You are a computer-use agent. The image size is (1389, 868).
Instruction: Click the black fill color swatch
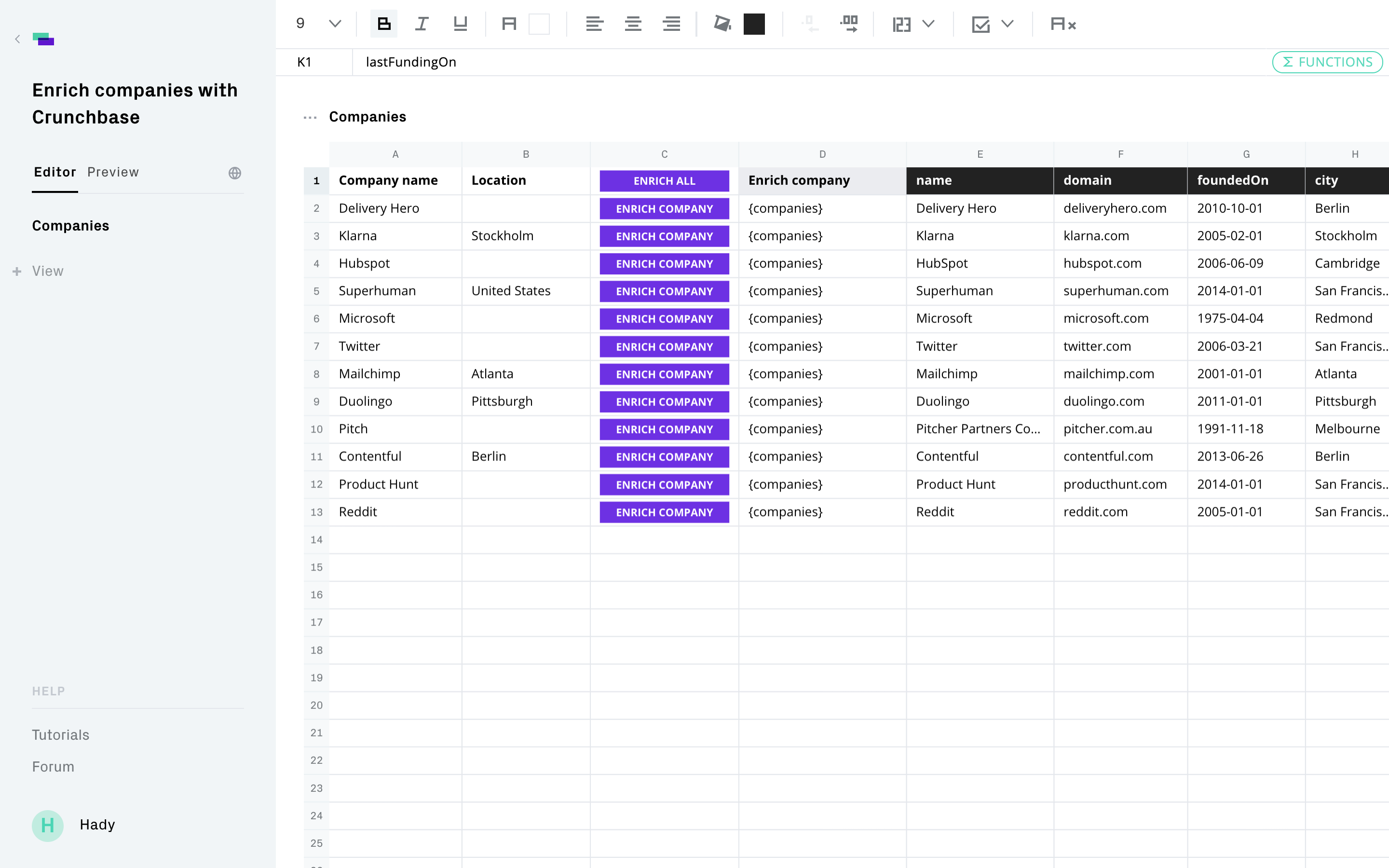[754, 24]
